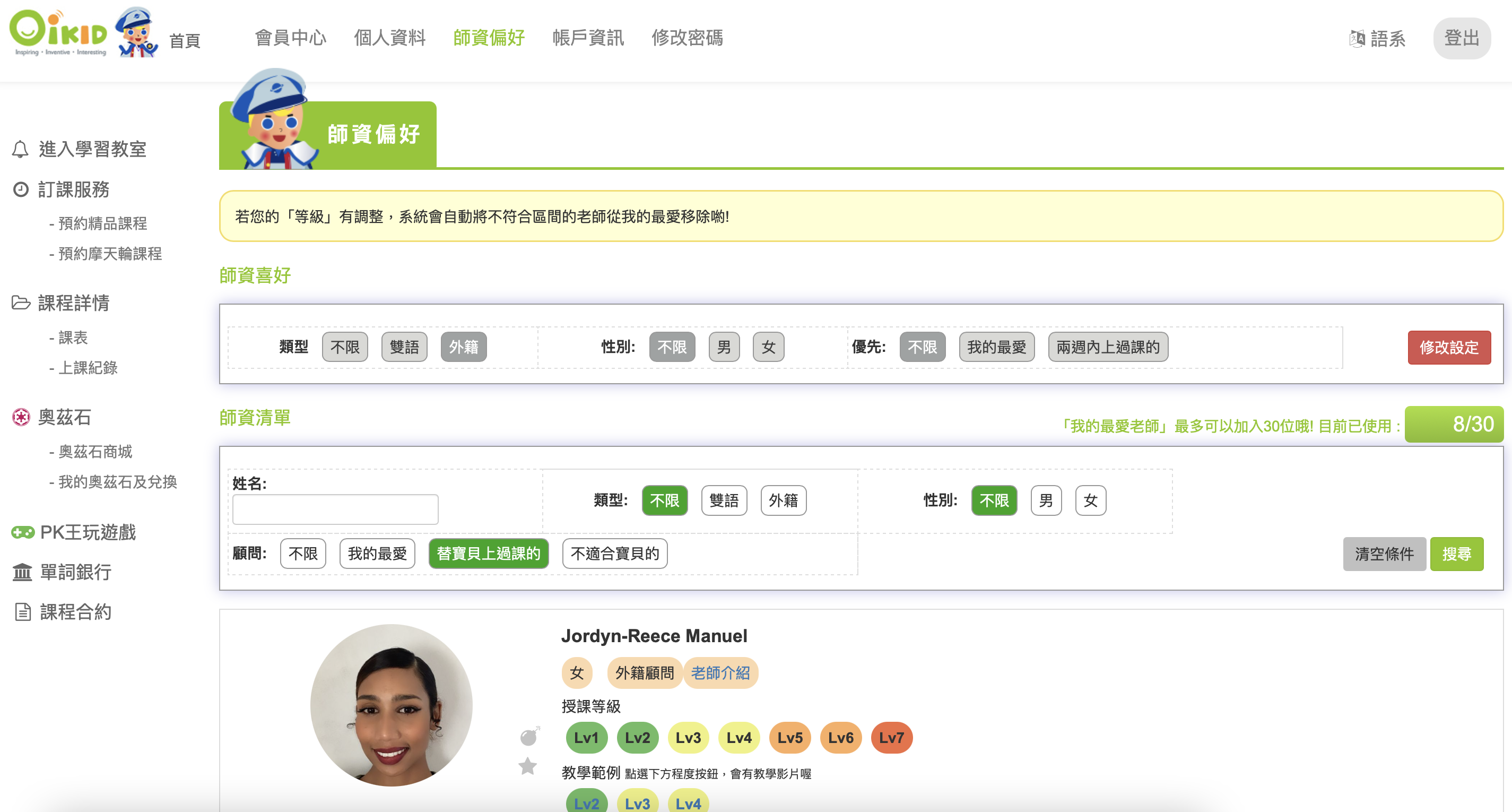Viewport: 1512px width, 812px height.
Task: Click the gem icon beside 奧茲石
Action: pyautogui.click(x=21, y=418)
